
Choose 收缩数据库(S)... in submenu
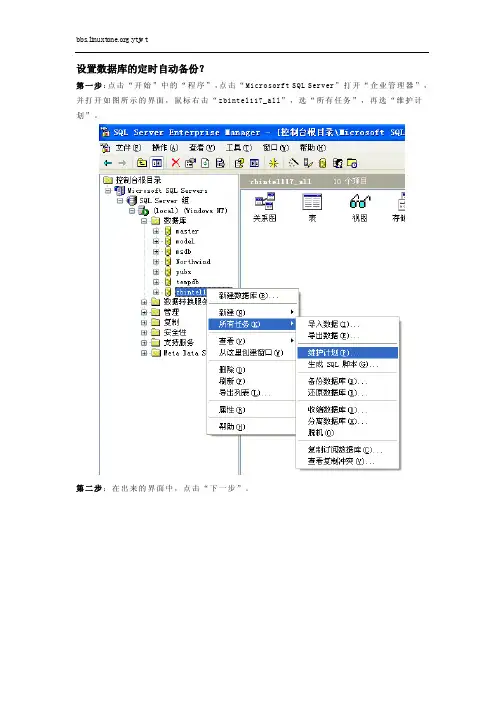(348, 410)
